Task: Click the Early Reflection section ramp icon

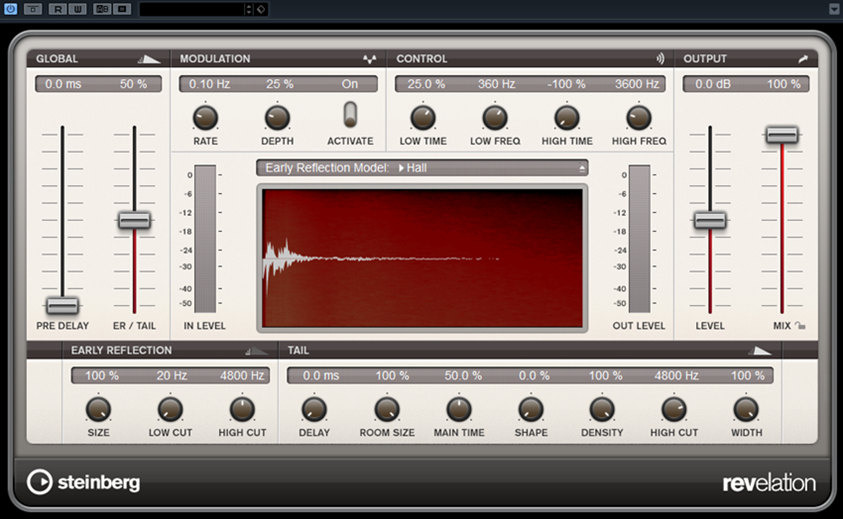Action: pyautogui.click(x=256, y=351)
